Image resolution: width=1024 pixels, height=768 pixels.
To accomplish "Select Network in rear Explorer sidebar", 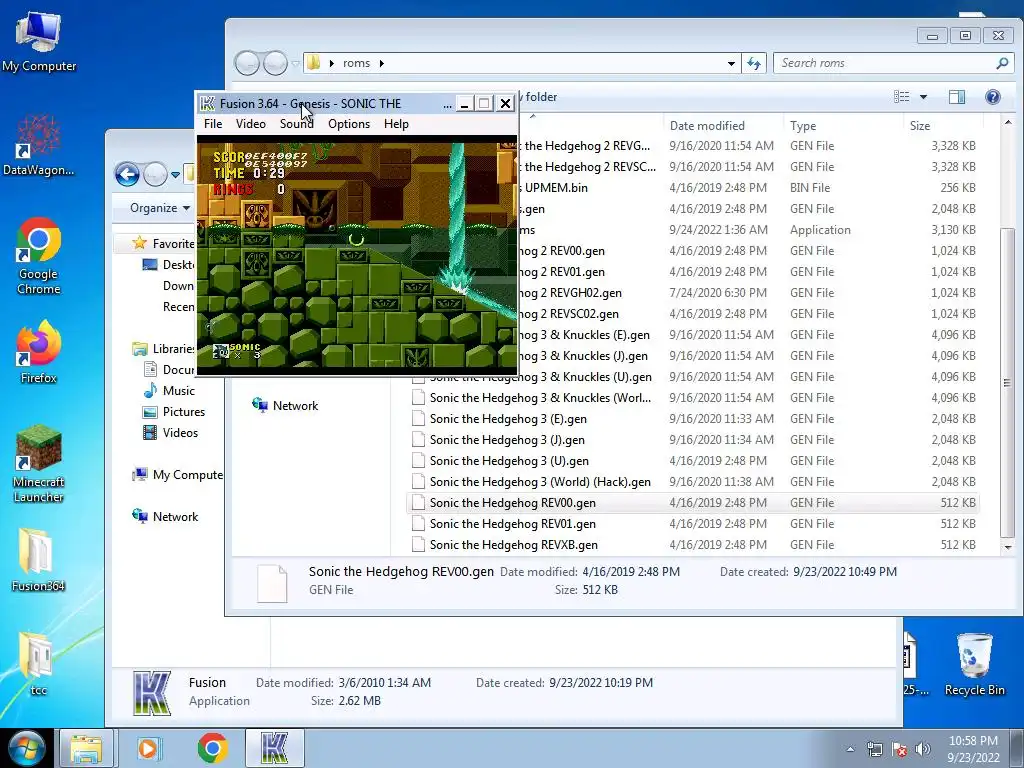I will tap(165, 517).
